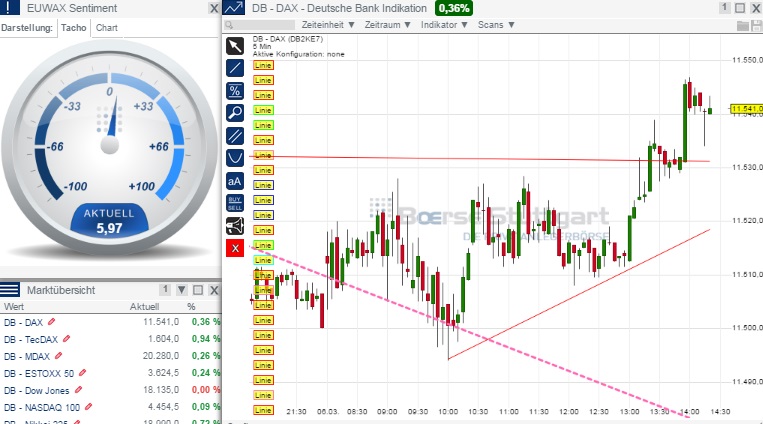This screenshot has height=424, width=763.
Task: Open the Zeitraum dropdown
Action: [x=388, y=25]
